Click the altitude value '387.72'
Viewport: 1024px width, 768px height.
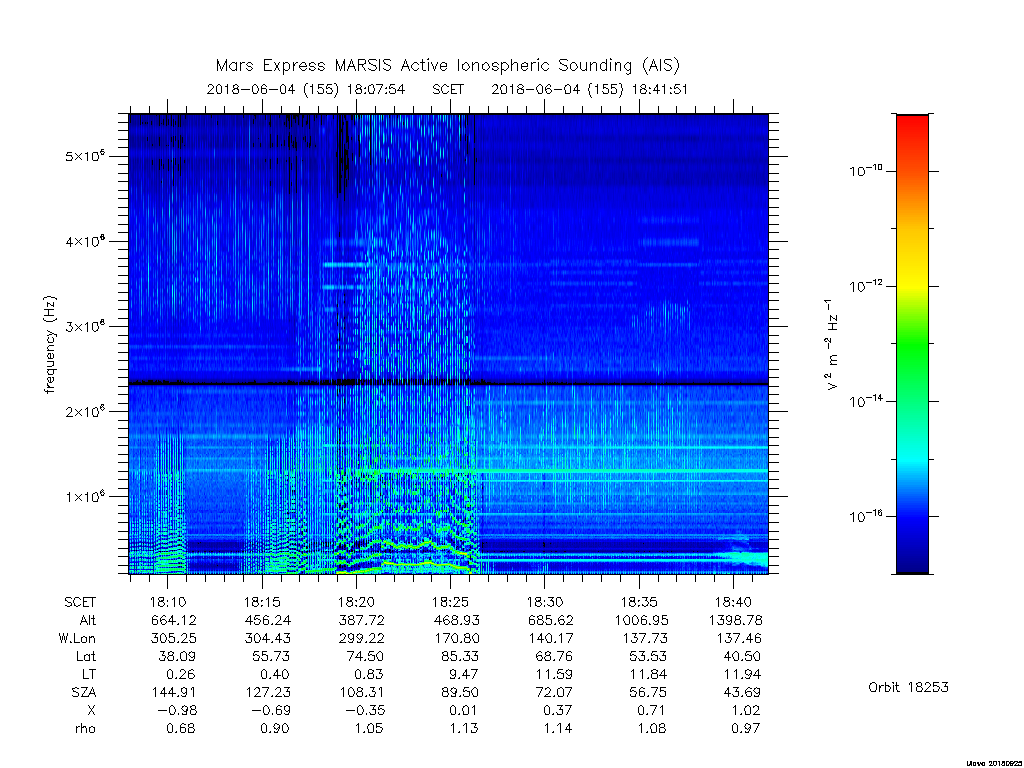coord(362,620)
